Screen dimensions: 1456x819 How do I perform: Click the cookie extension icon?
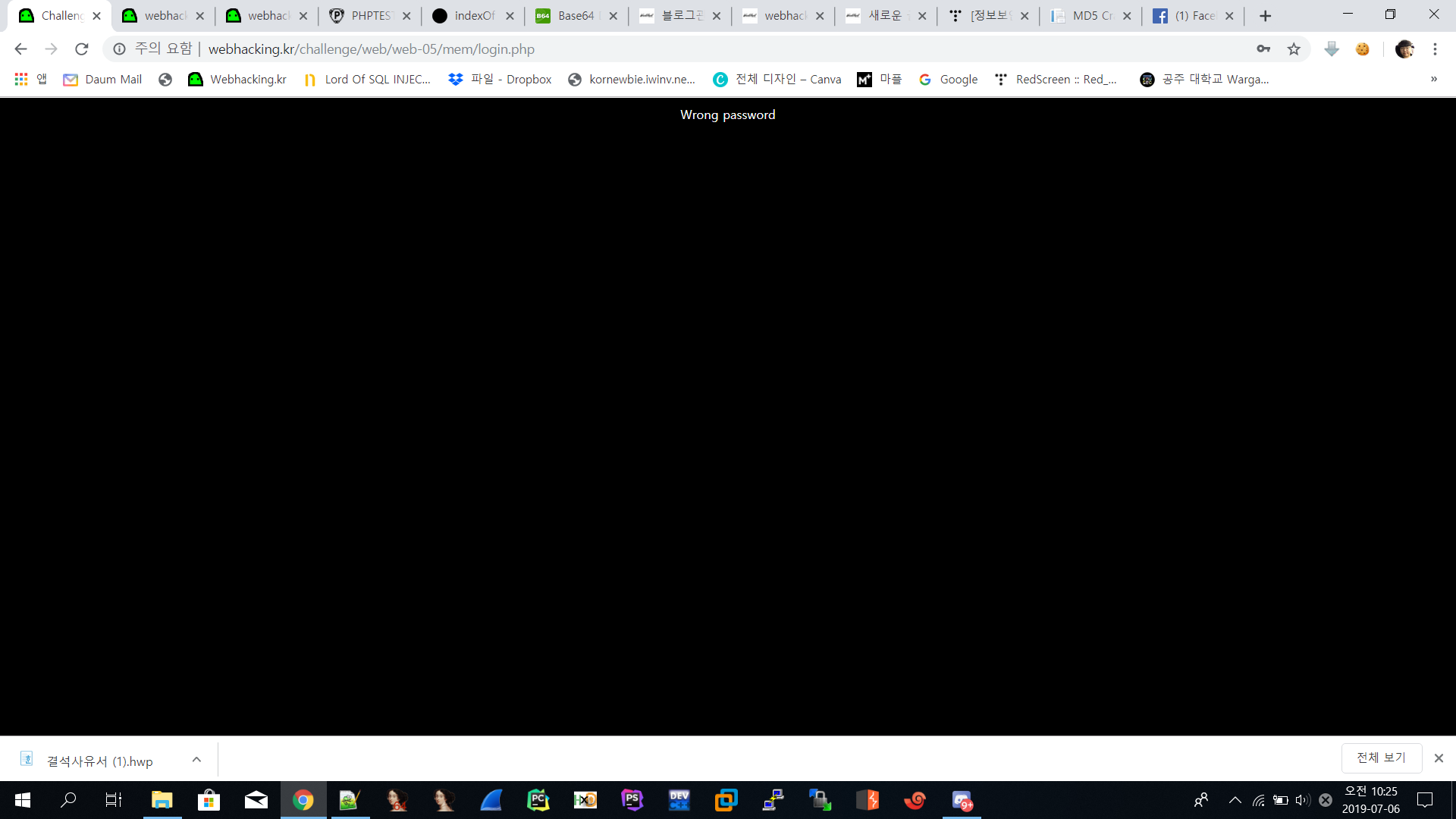click(1363, 49)
